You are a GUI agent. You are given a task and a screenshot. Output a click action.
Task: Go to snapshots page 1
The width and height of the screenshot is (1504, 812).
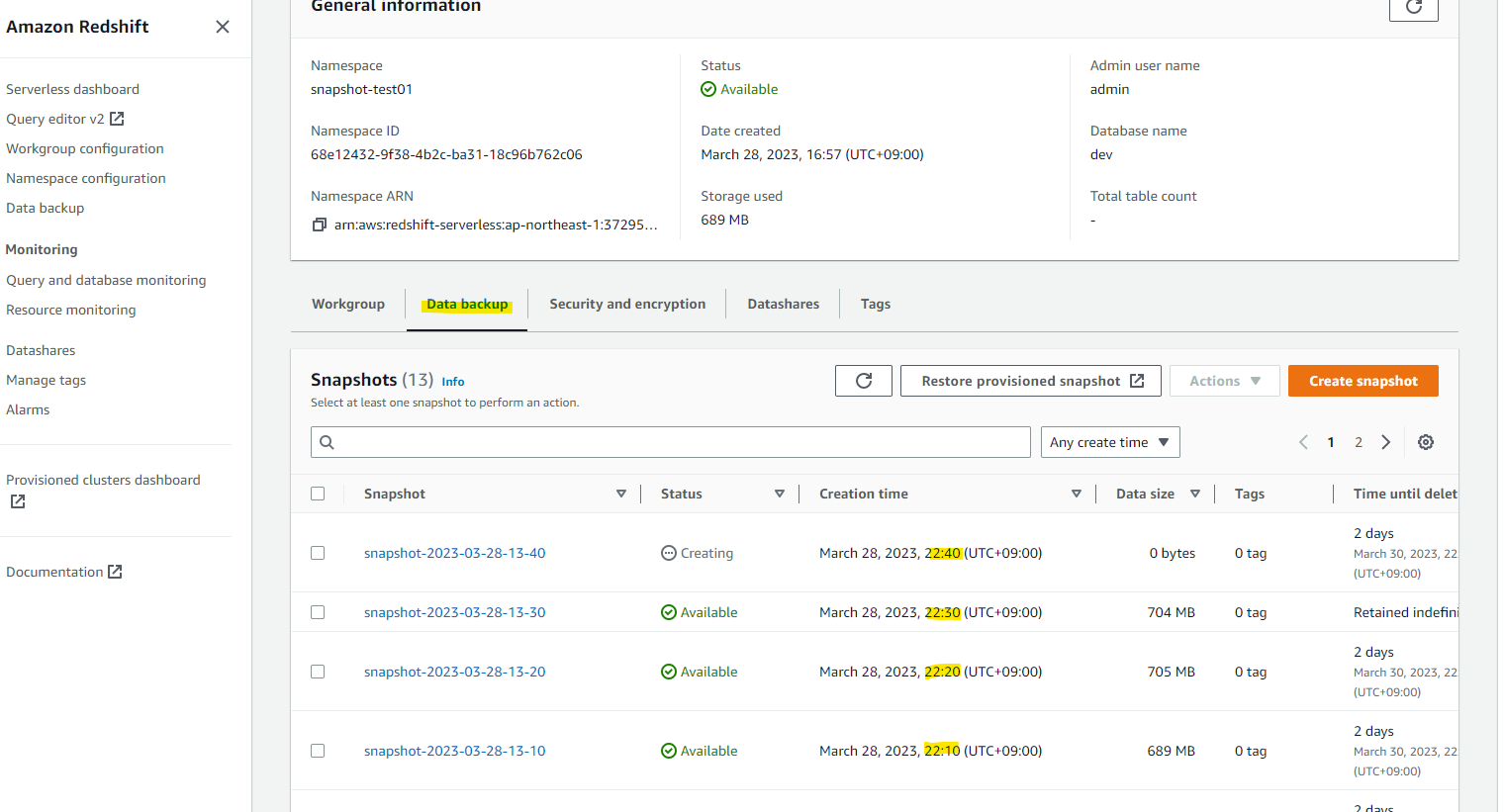click(1331, 442)
